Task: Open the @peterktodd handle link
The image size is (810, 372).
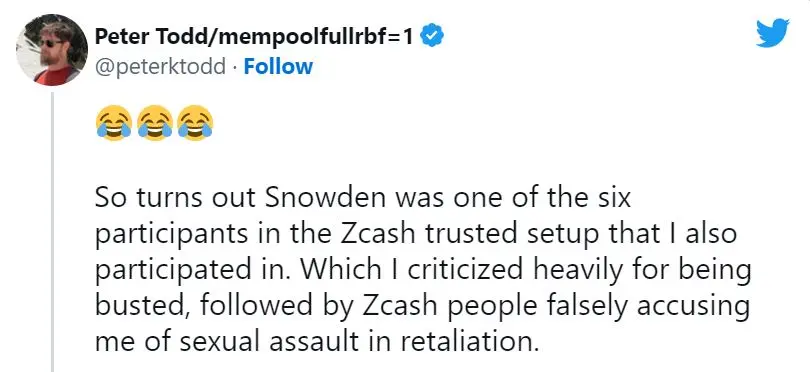Action: point(161,67)
